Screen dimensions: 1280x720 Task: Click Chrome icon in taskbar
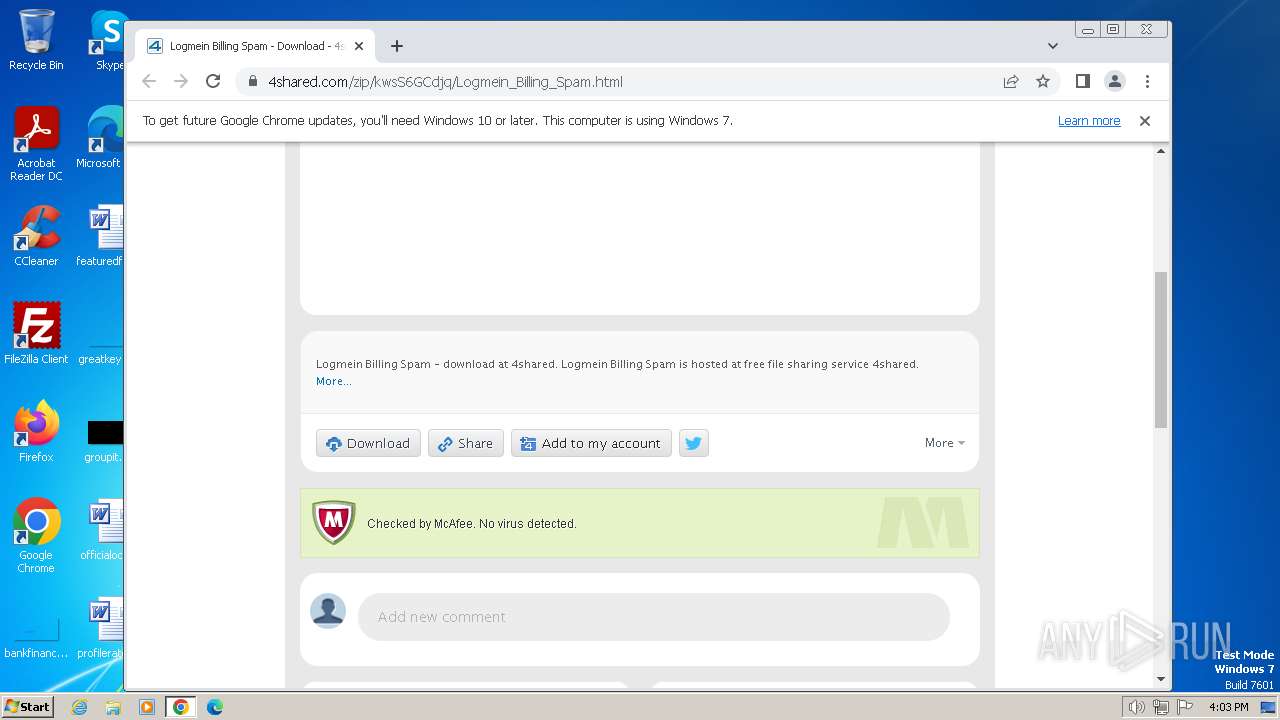pos(181,707)
